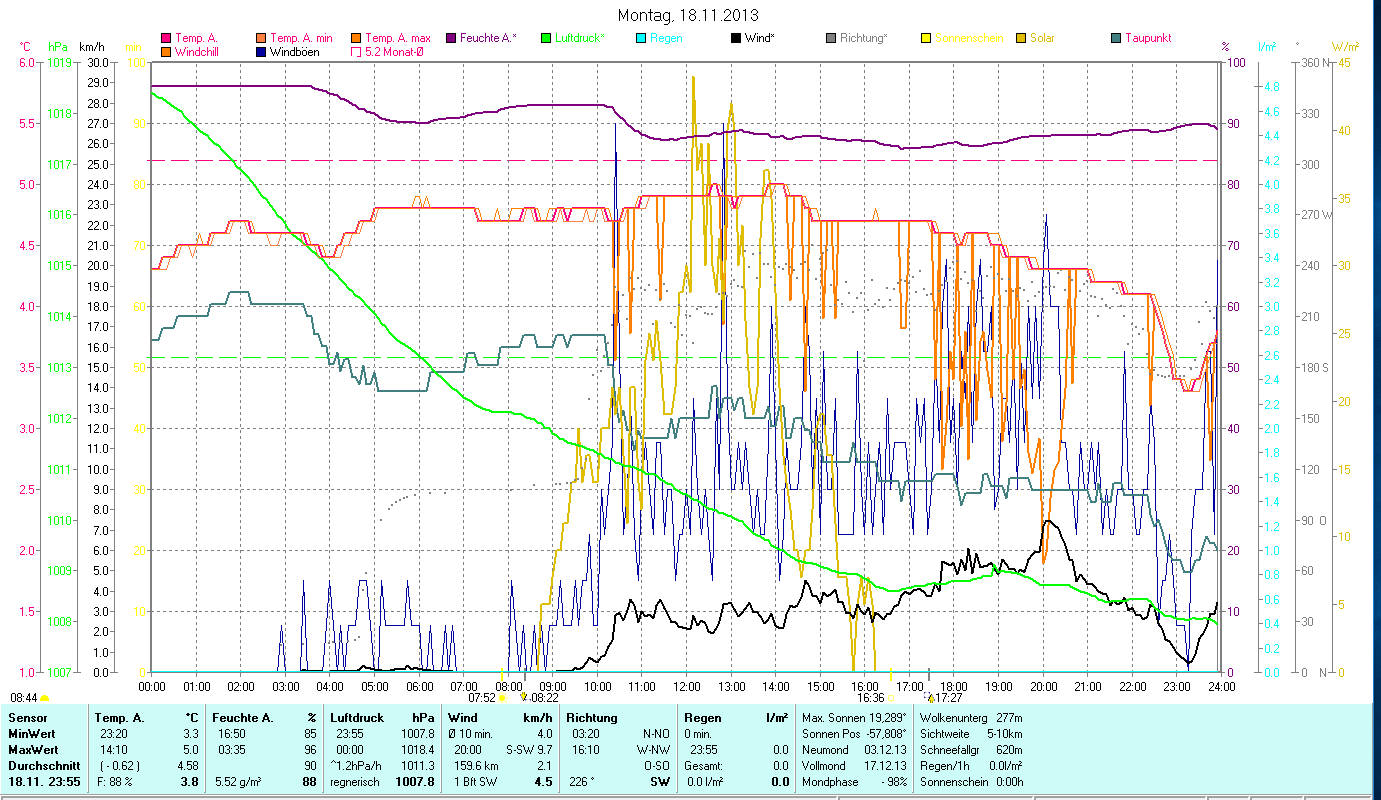Click the black Wind* legend square
The height and width of the screenshot is (800, 1381).
735,38
